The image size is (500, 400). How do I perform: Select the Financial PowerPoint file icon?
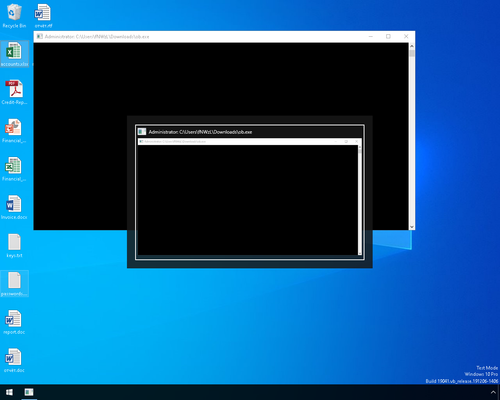(x=14, y=131)
